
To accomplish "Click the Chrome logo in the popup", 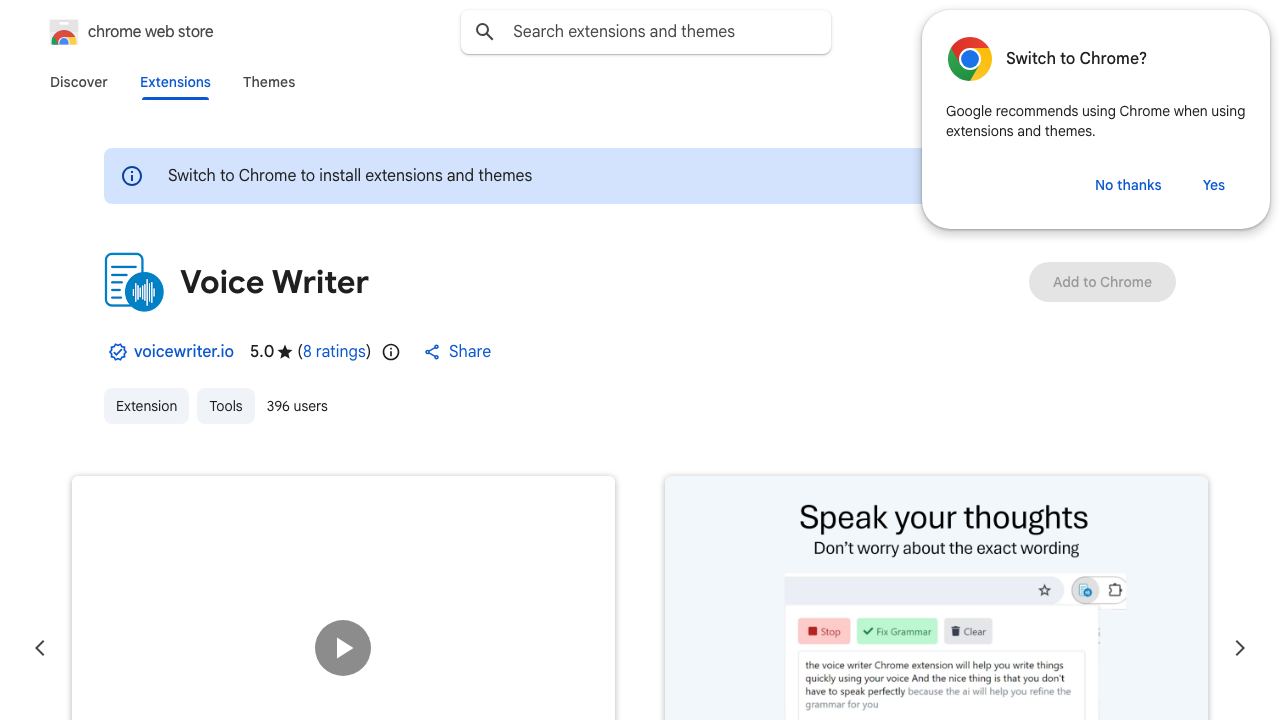I will pyautogui.click(x=970, y=59).
